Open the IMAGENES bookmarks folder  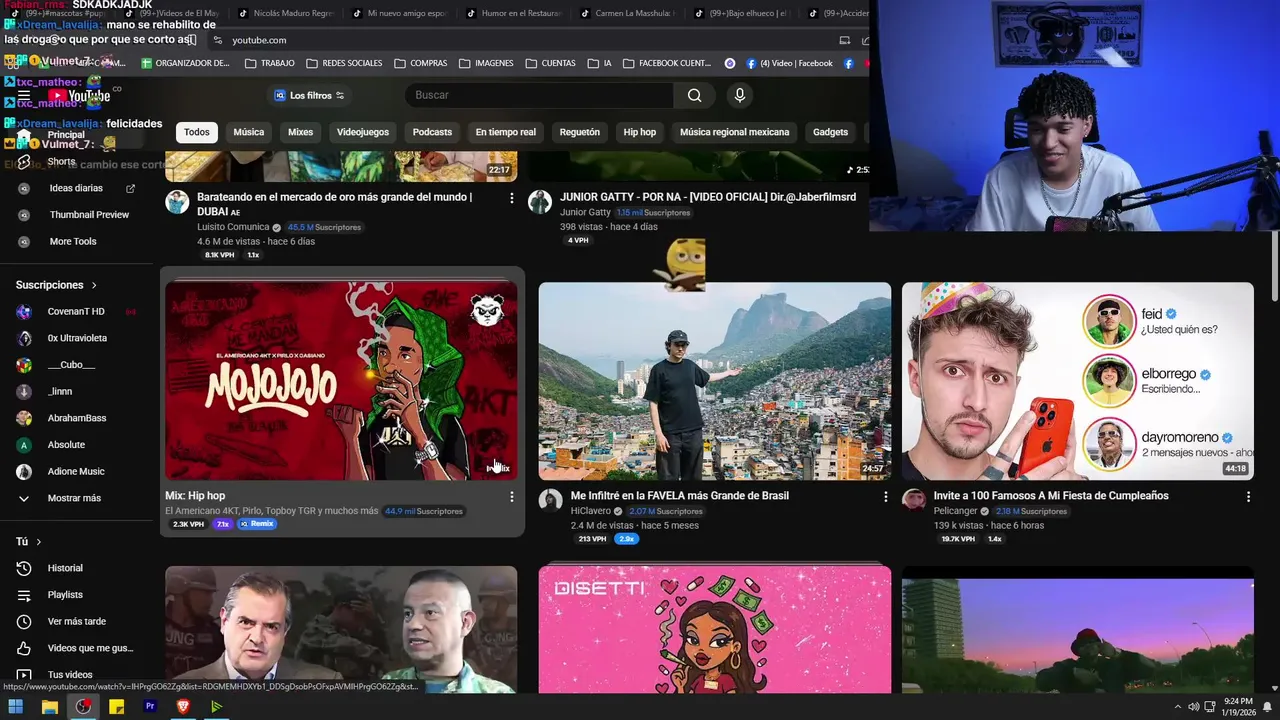point(487,63)
